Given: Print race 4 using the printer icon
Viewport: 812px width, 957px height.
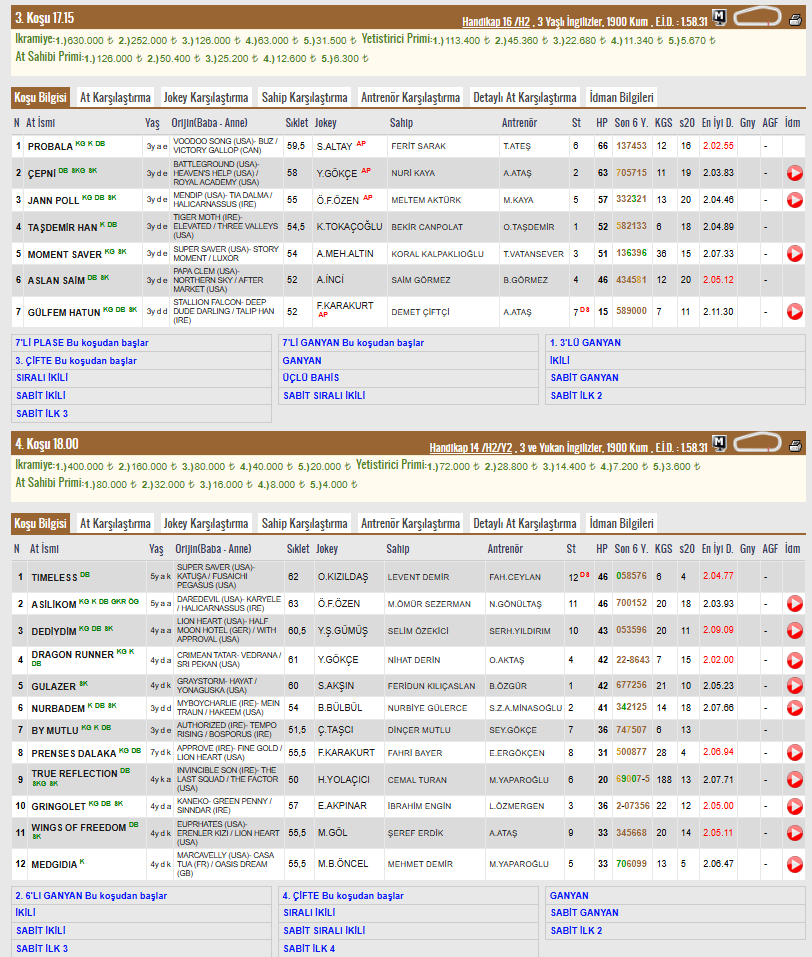Looking at the screenshot, I should [795, 446].
